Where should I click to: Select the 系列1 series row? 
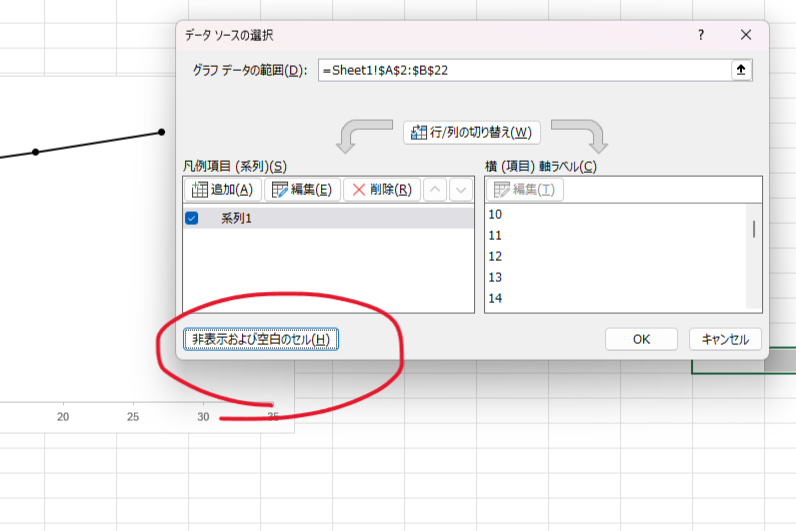click(328, 218)
